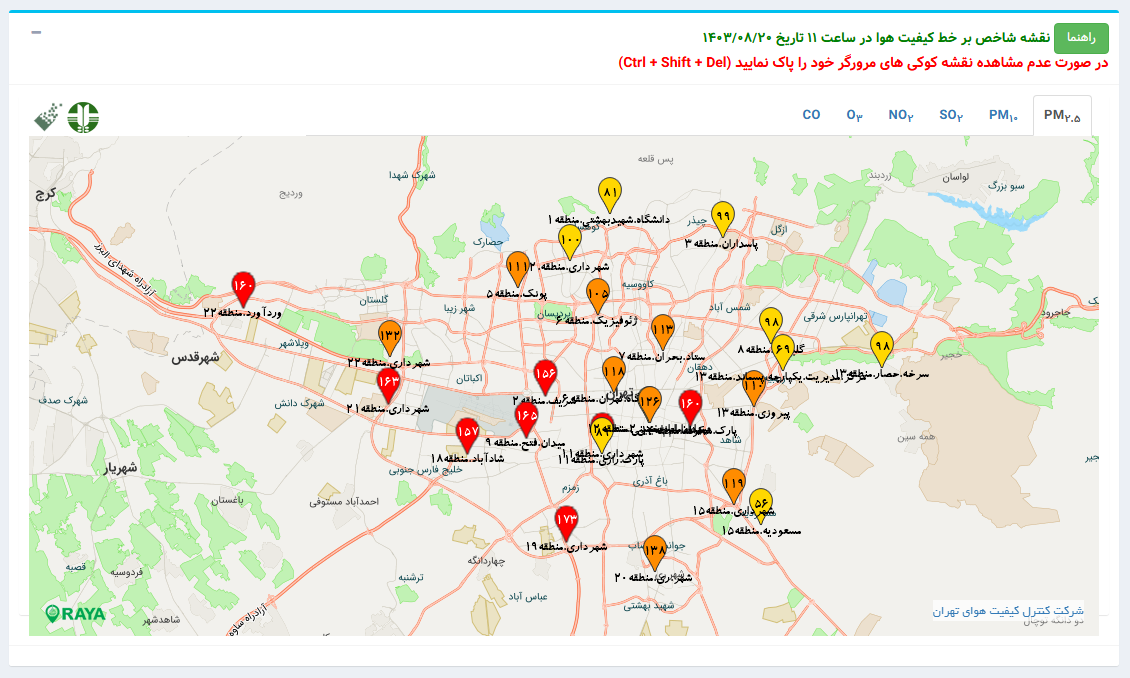The image size is (1130, 678).
Task: Click the pixelated green diamond logo
Action: point(47,117)
